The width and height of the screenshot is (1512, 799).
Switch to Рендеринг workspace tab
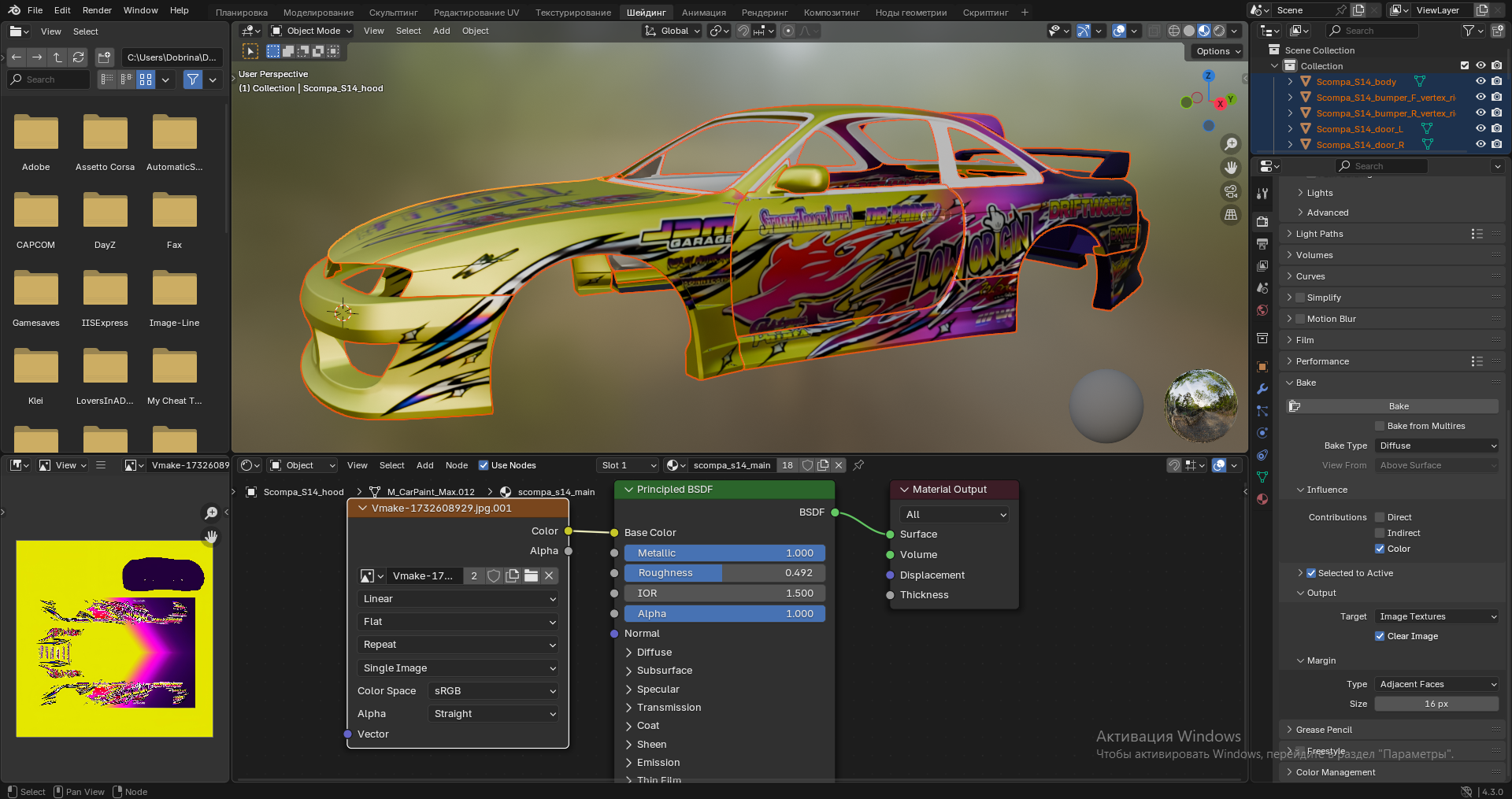point(765,13)
